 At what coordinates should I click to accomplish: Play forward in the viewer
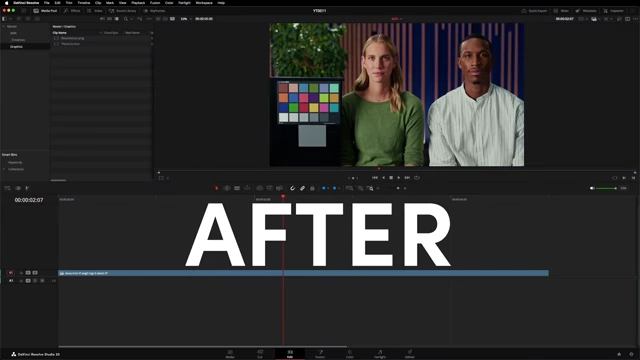[x=399, y=178]
